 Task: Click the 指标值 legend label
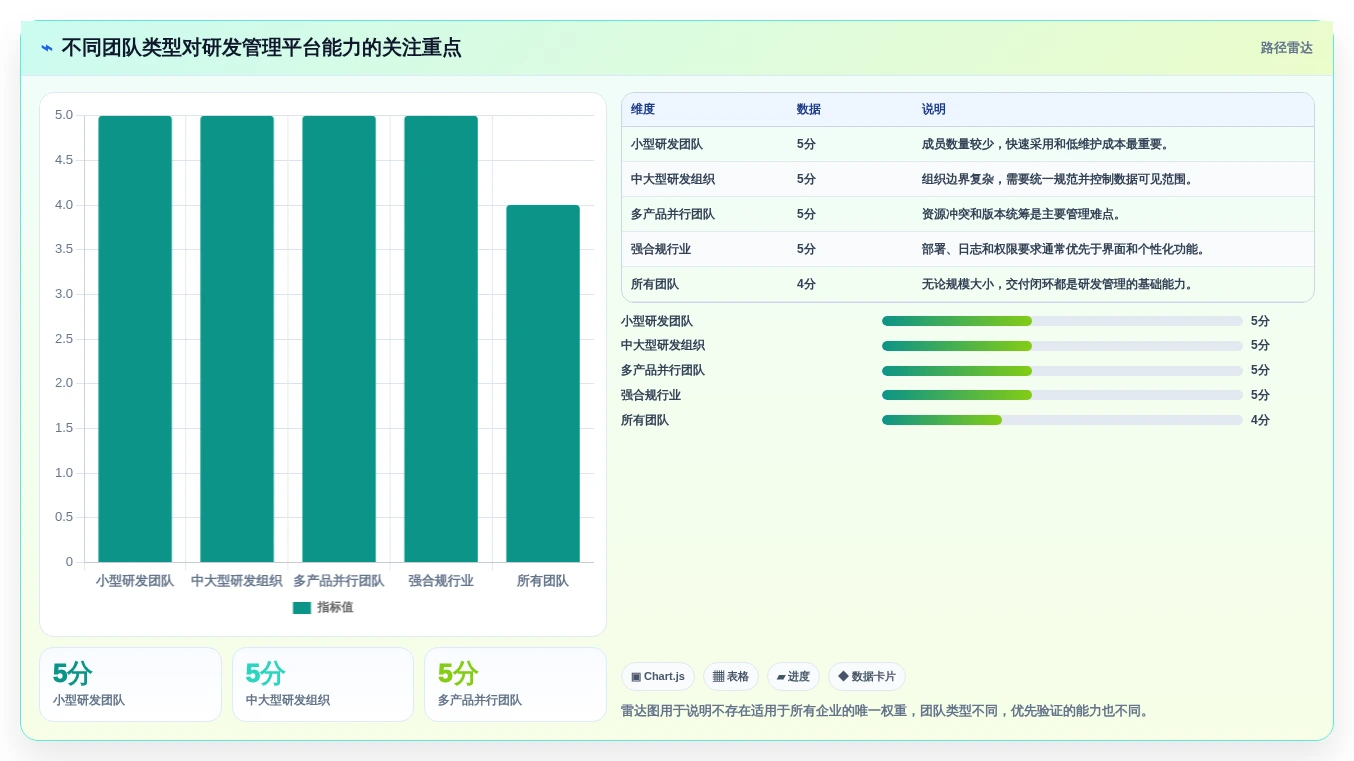click(335, 608)
